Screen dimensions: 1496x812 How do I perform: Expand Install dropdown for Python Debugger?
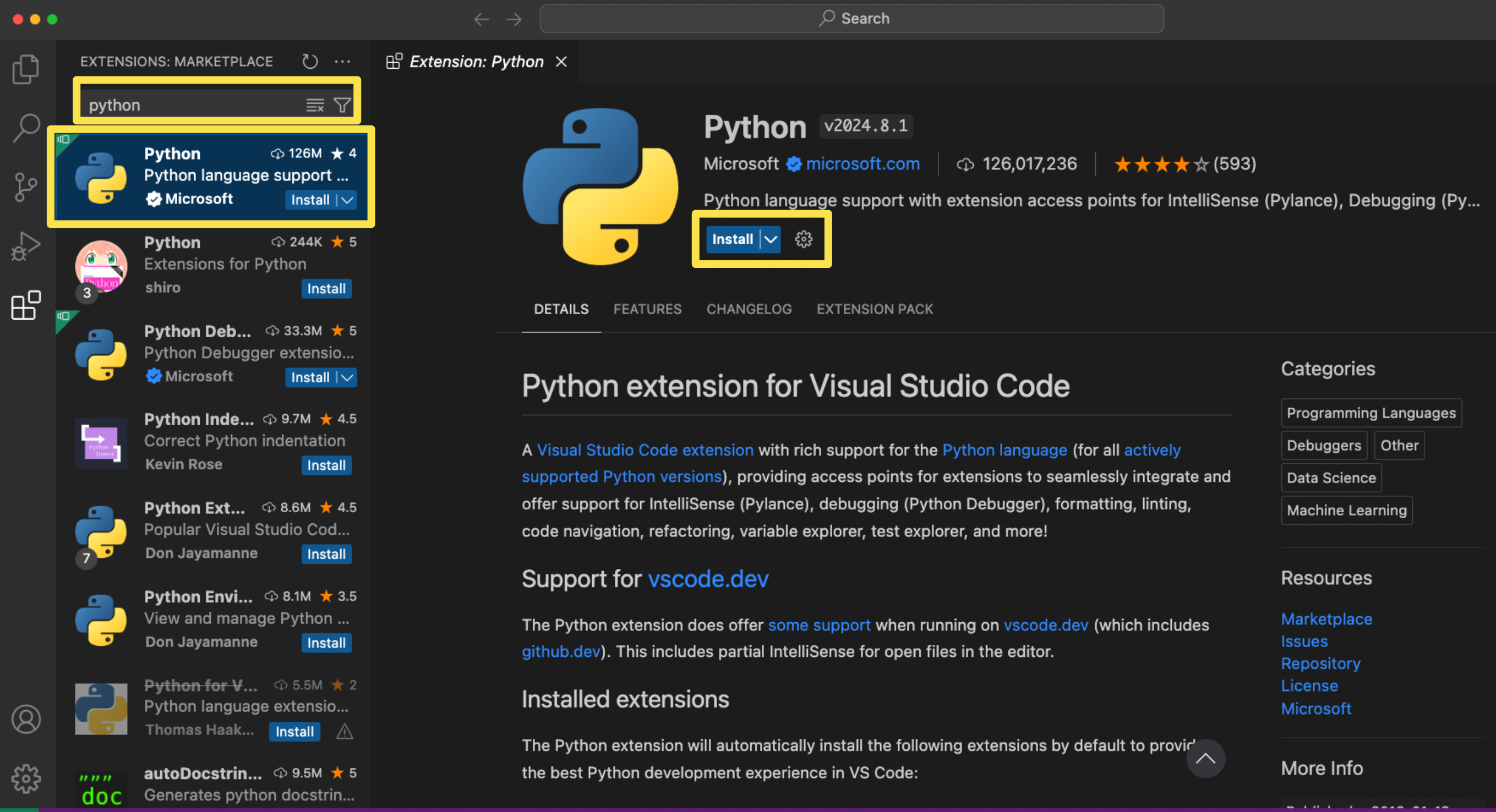click(x=347, y=378)
